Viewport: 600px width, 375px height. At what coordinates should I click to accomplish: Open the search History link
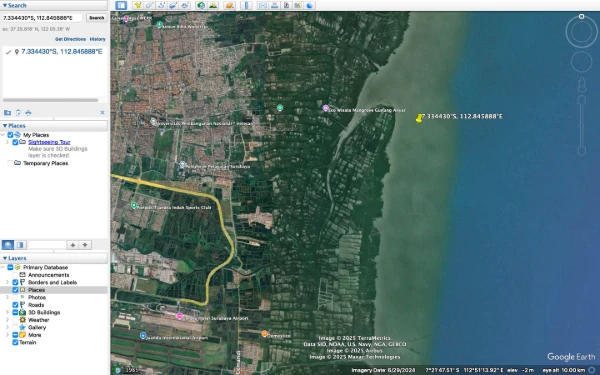(98, 39)
